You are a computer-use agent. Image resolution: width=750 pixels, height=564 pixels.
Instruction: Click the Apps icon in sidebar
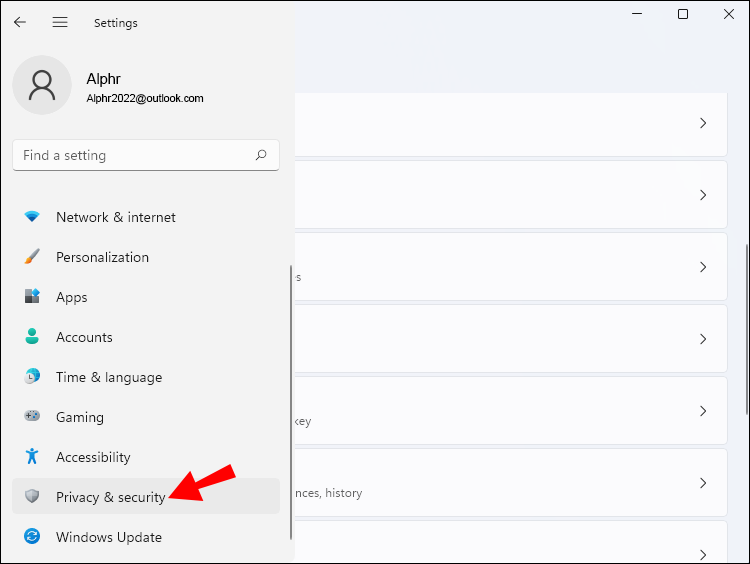pyautogui.click(x=32, y=297)
